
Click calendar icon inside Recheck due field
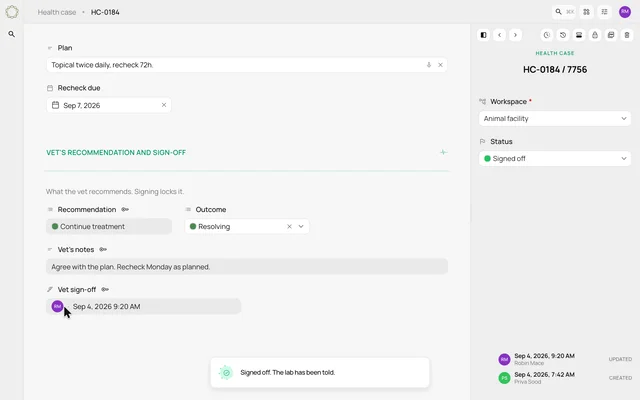[x=56, y=105]
